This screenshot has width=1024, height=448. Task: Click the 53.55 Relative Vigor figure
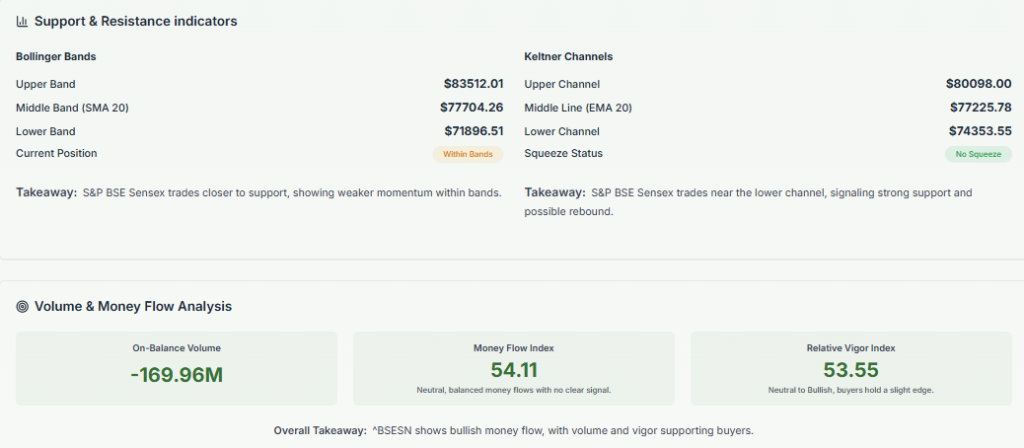tap(851, 369)
